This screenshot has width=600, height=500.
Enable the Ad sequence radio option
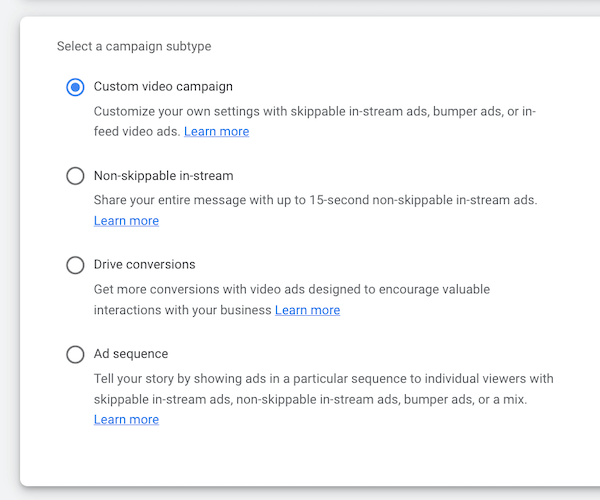click(x=75, y=354)
